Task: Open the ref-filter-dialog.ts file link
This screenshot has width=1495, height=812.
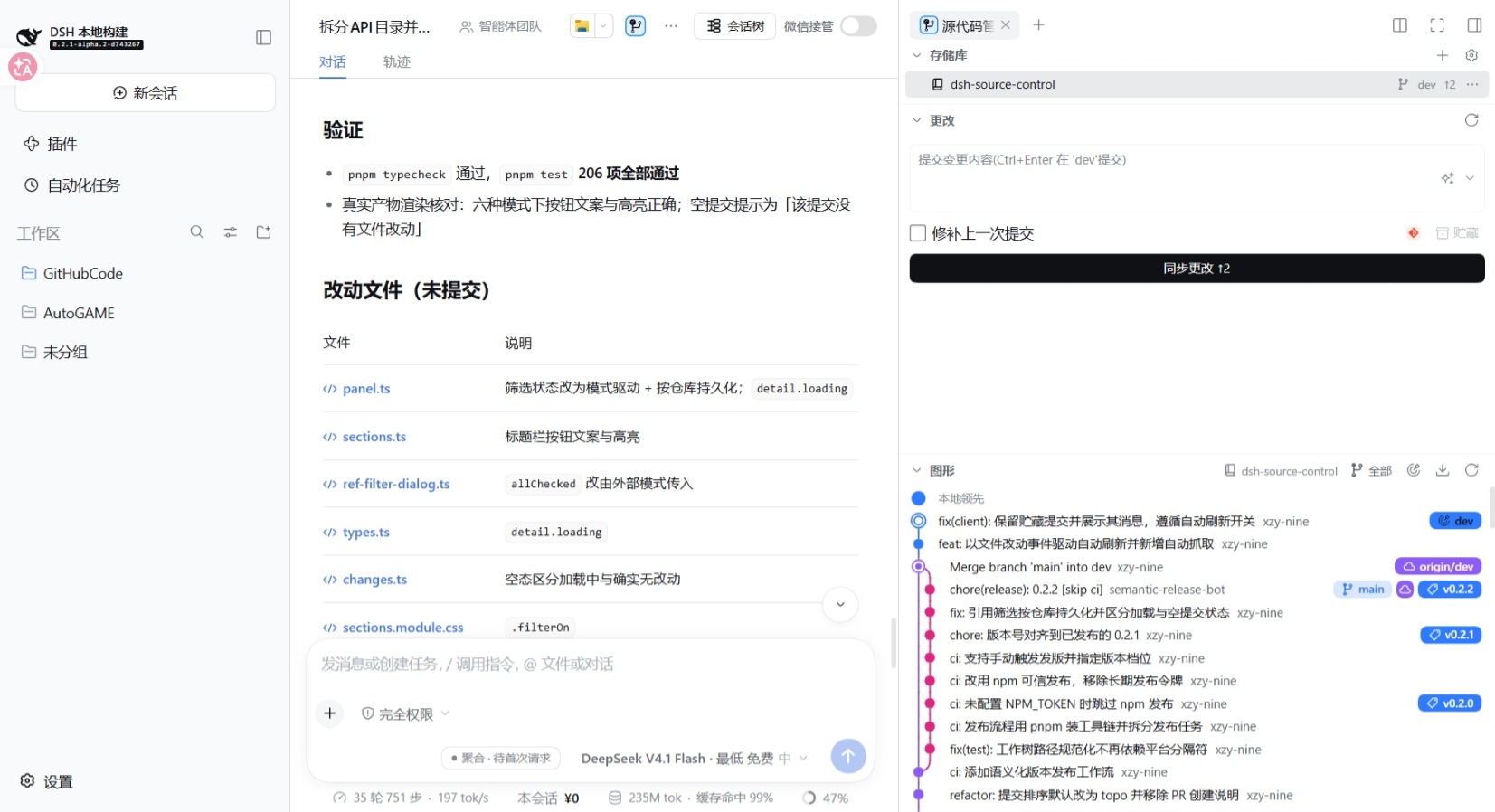Action: coord(396,484)
